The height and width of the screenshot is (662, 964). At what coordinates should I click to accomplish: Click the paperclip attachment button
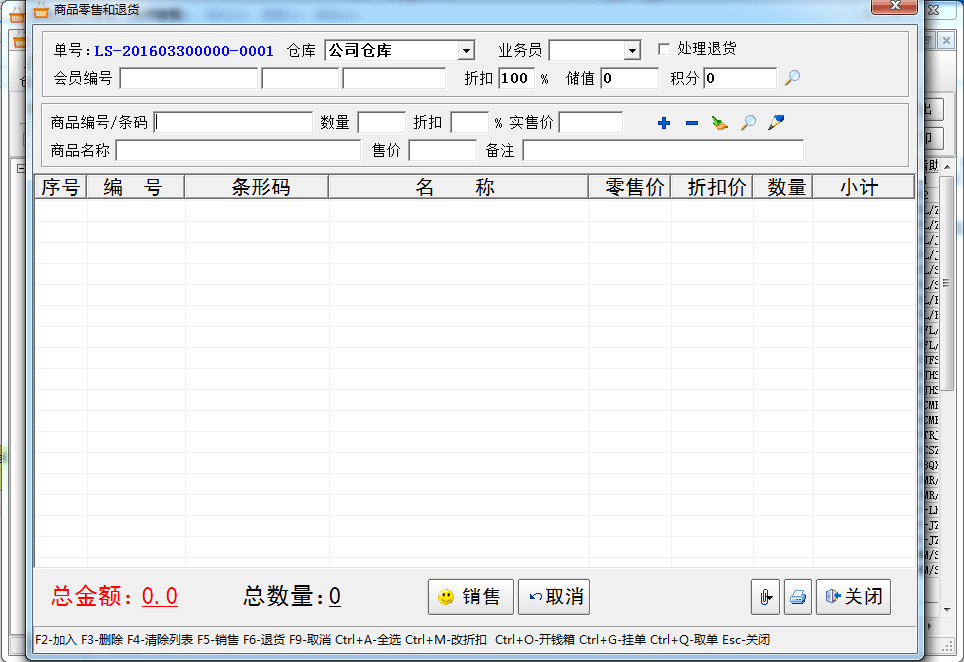764,597
